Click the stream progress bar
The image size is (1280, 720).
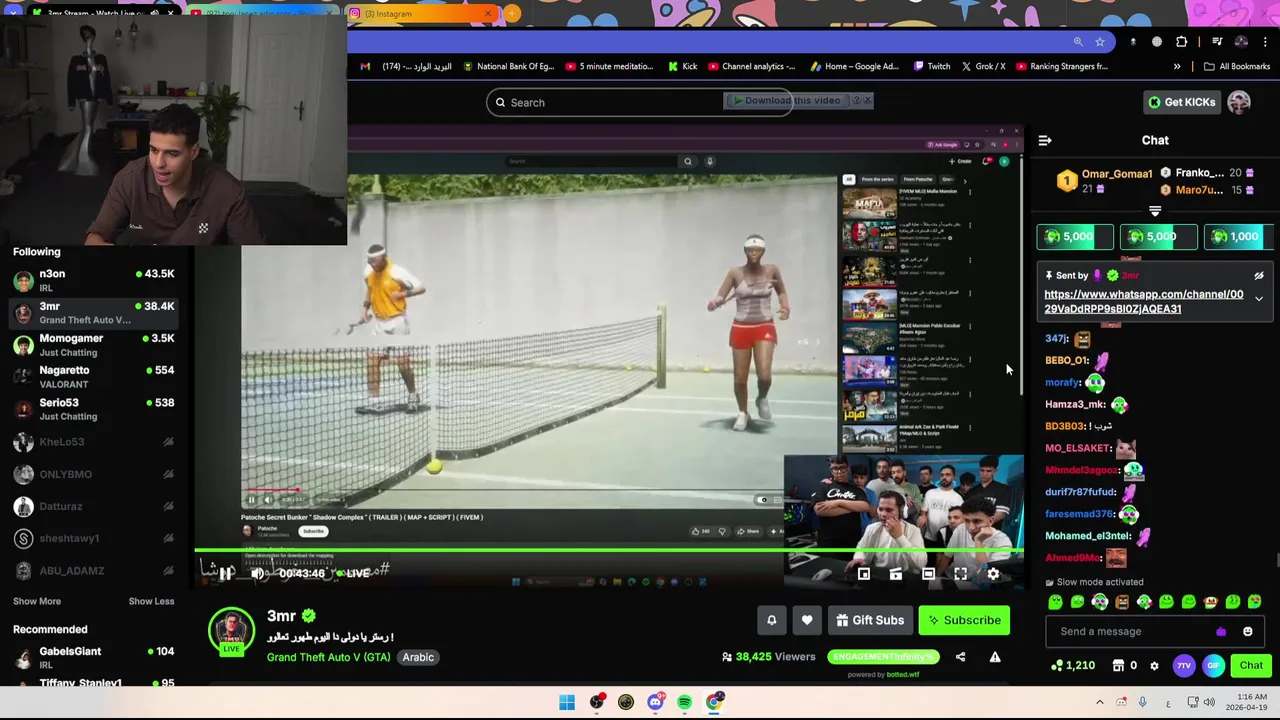[x=609, y=550]
